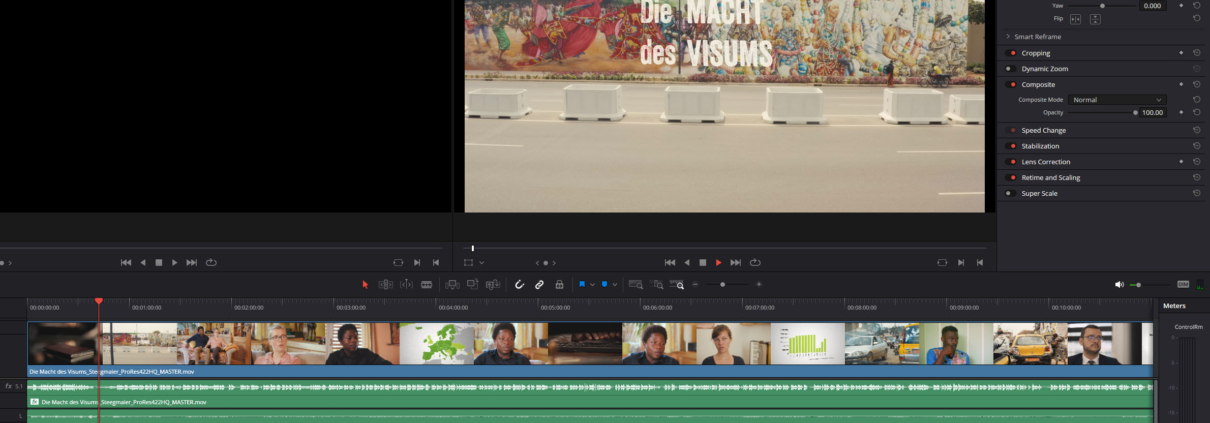Add a blue marker at the playhead
Image resolution: width=1210 pixels, height=423 pixels.
[x=604, y=285]
